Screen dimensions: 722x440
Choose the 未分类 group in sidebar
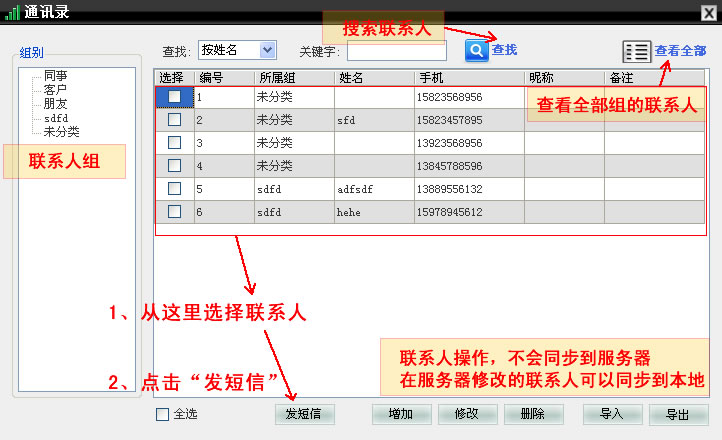point(61,132)
